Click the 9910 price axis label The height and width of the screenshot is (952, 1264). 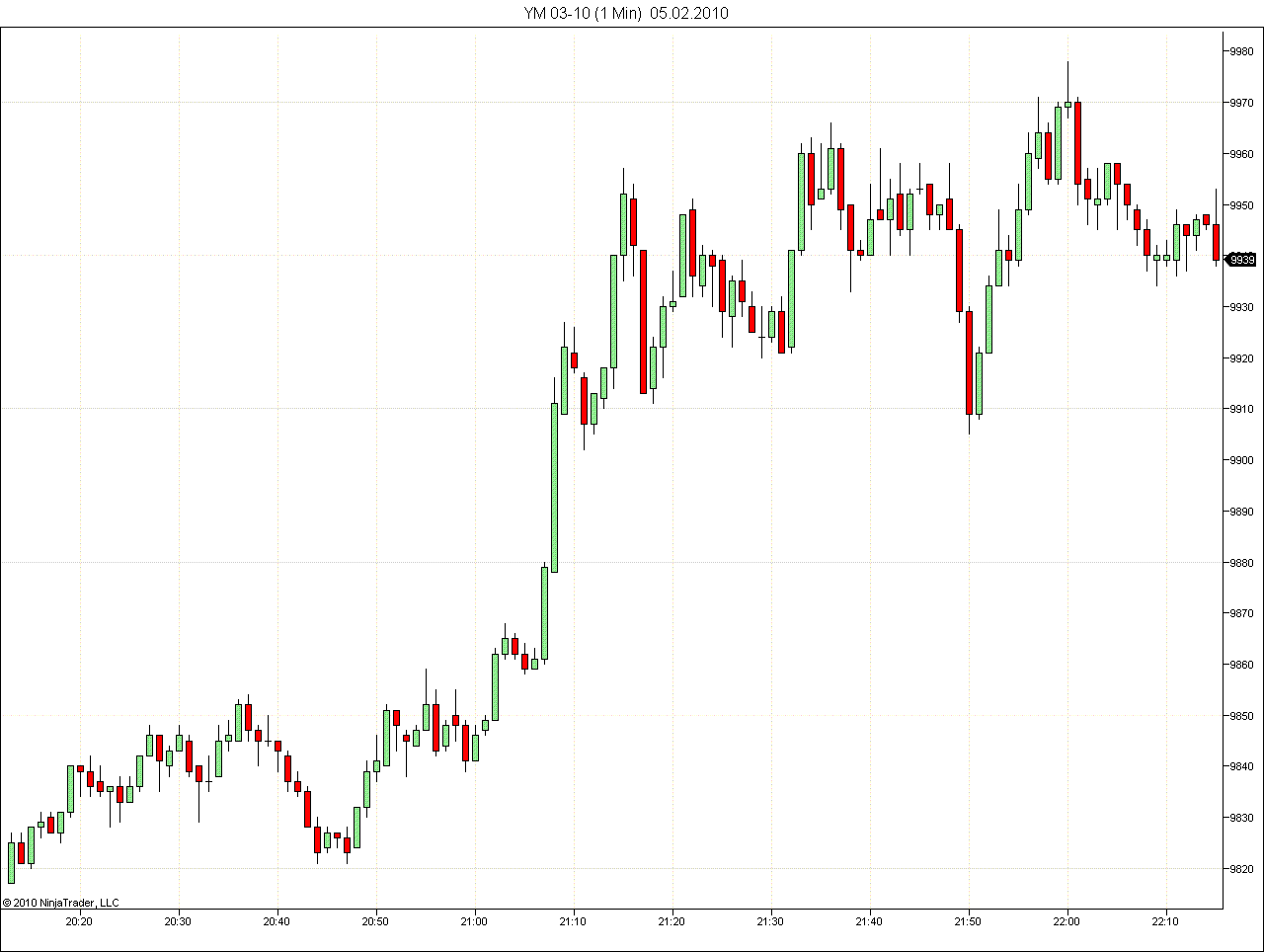(x=1240, y=409)
